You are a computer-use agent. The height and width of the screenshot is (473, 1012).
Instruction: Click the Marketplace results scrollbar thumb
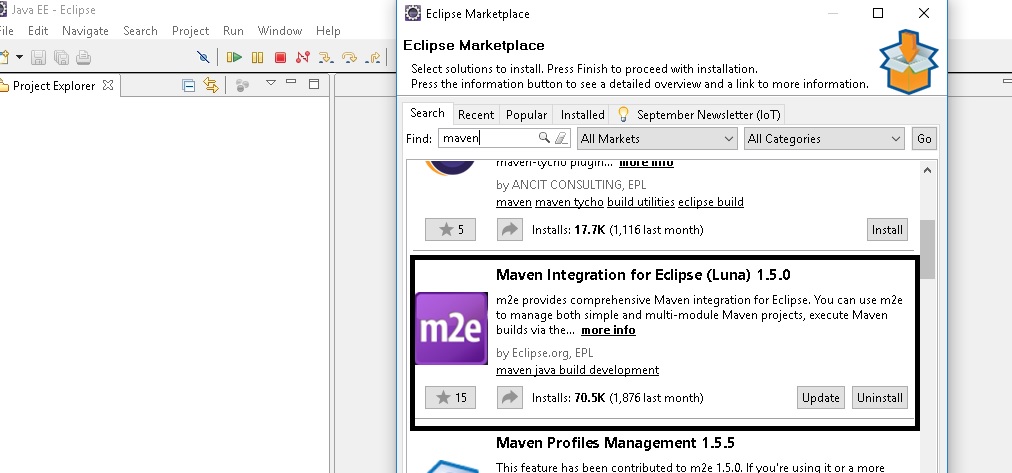927,250
